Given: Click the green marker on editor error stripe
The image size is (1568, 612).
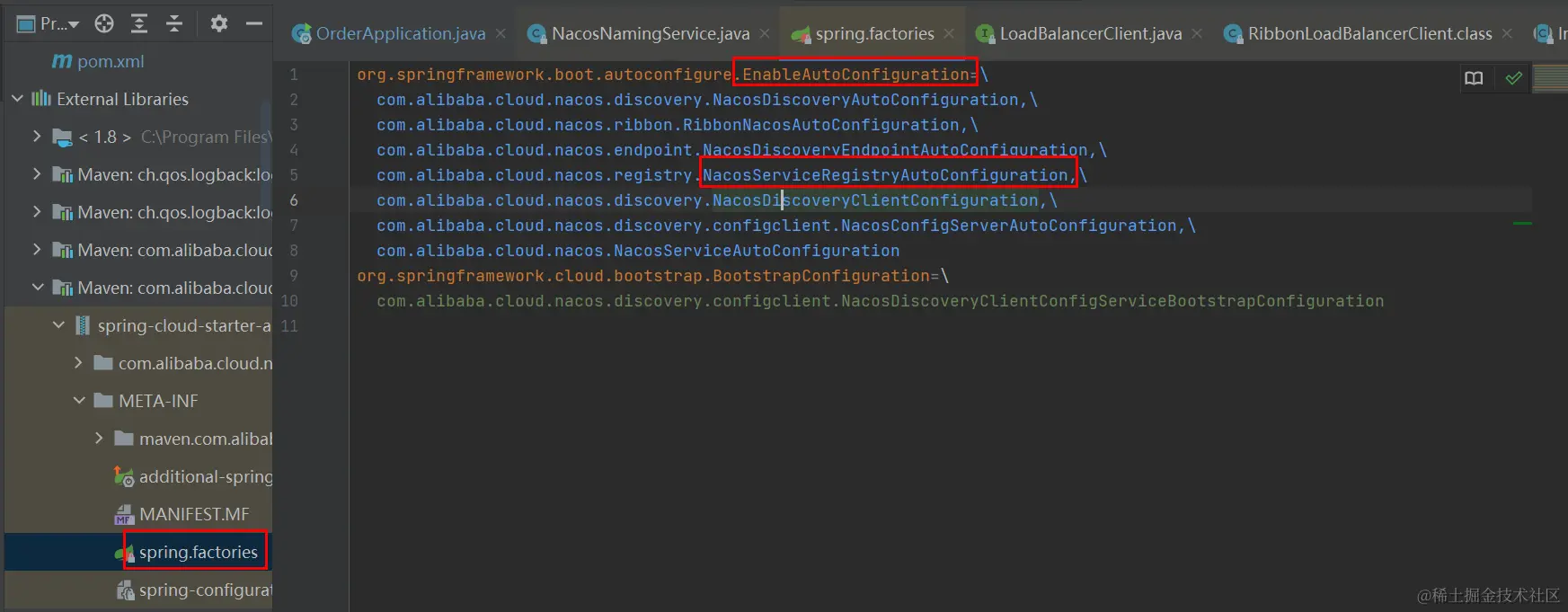Looking at the screenshot, I should [1522, 223].
